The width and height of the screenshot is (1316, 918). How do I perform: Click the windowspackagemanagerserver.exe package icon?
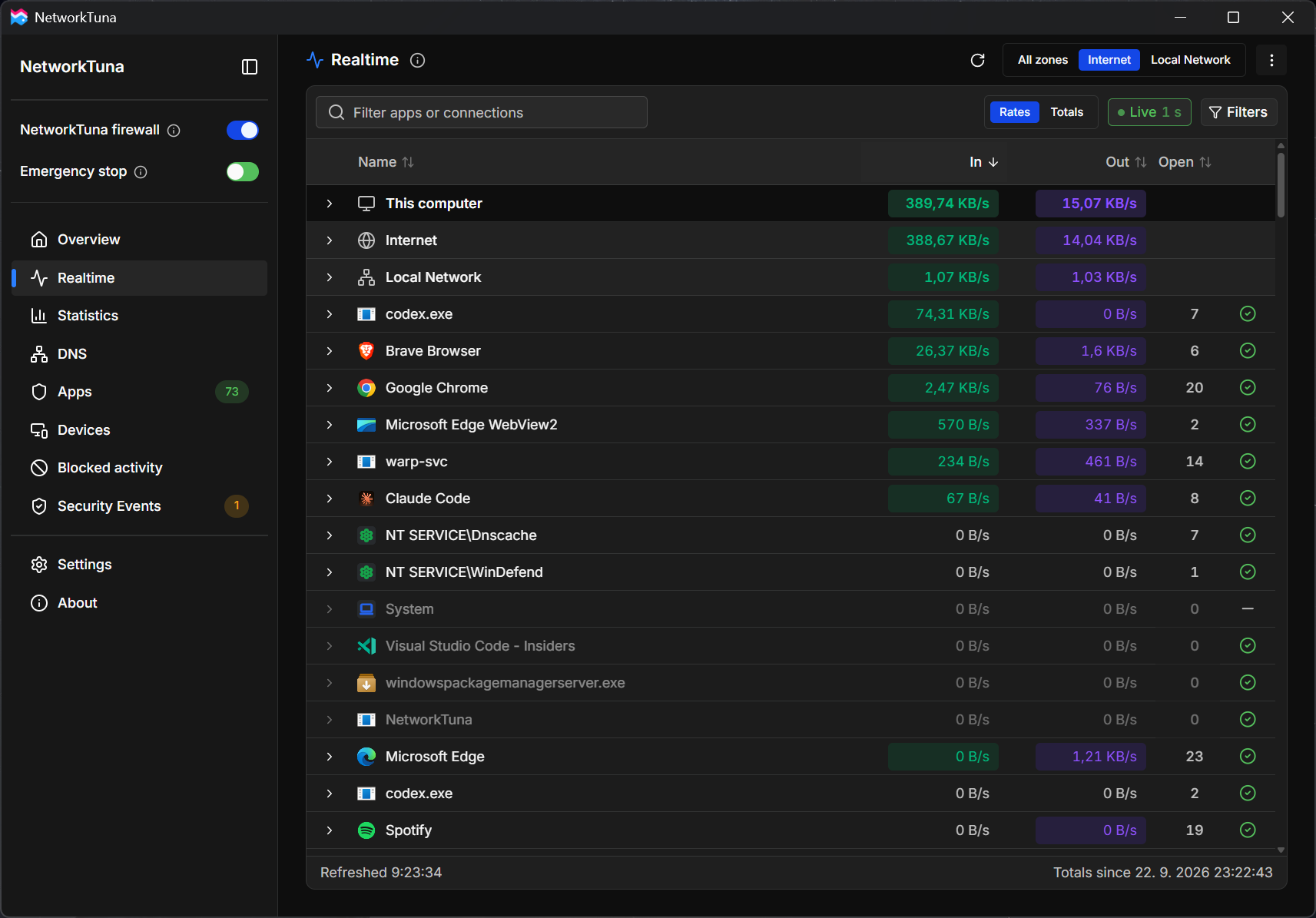point(366,683)
